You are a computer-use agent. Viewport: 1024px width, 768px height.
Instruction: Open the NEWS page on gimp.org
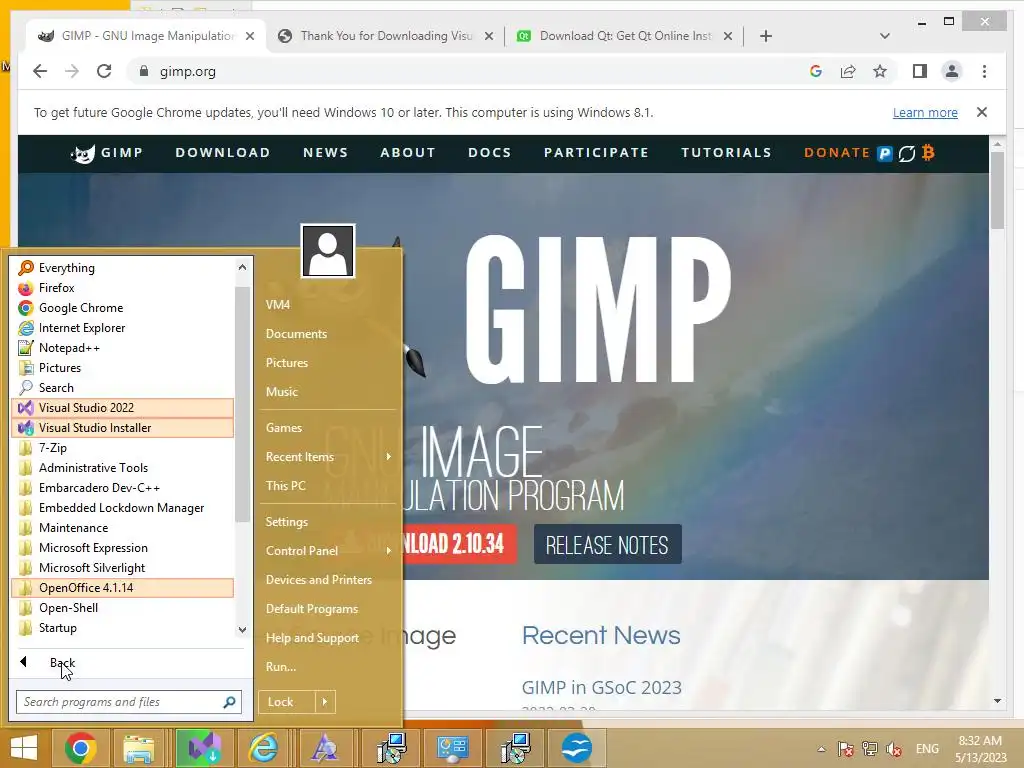pos(325,153)
